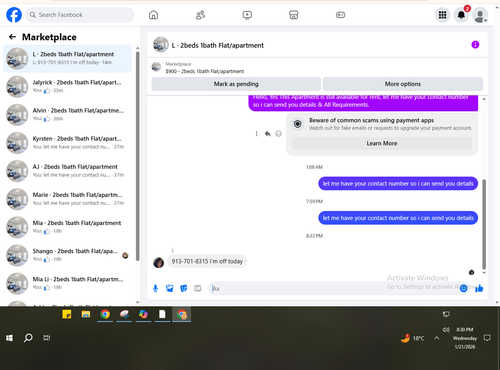The width and height of the screenshot is (500, 370).
Task: Open the Mia Li conversation
Action: pyautogui.click(x=67, y=283)
